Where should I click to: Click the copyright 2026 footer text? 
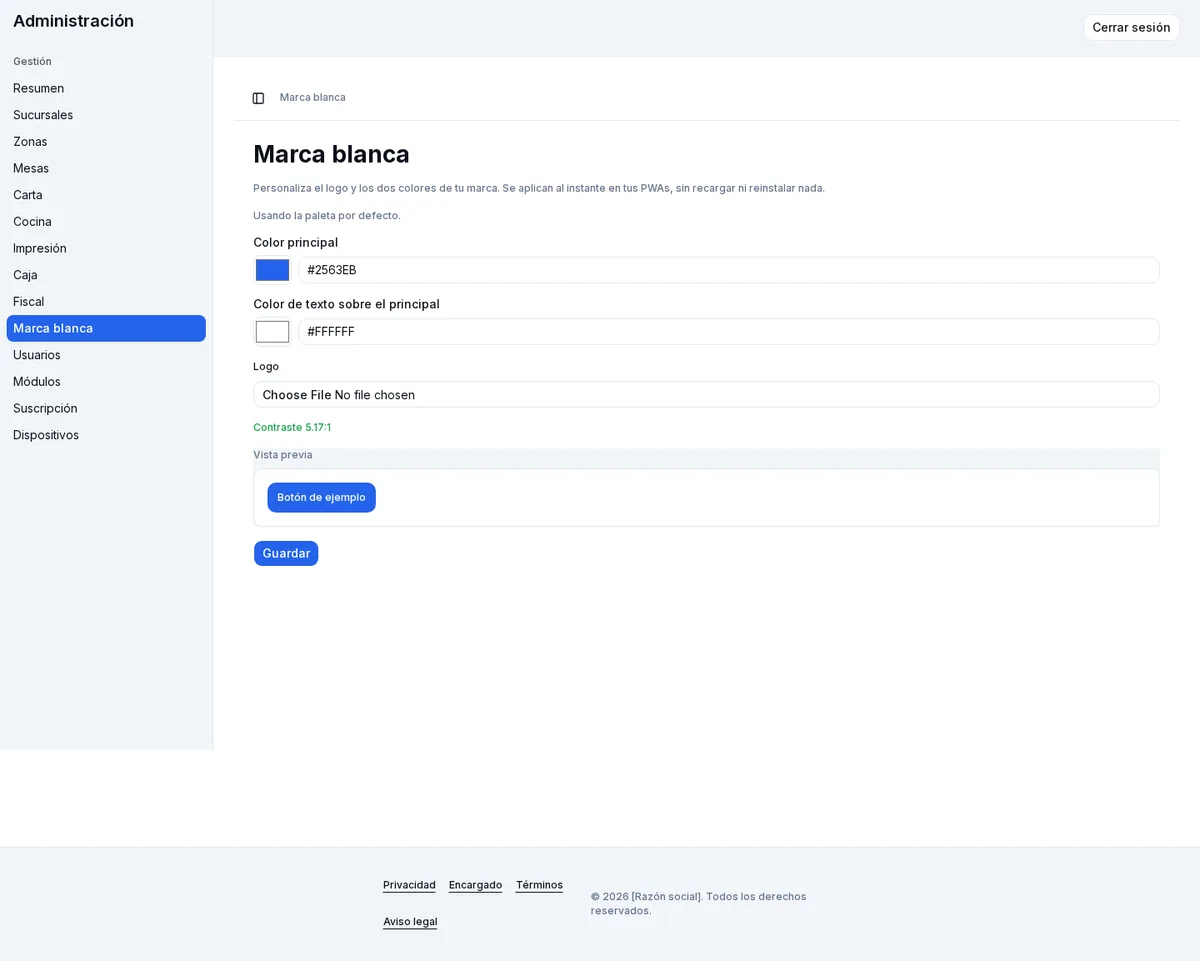coord(698,904)
